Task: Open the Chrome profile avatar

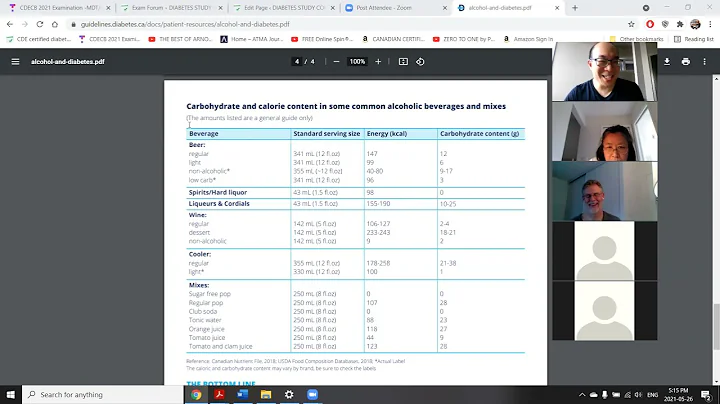Action: point(695,24)
